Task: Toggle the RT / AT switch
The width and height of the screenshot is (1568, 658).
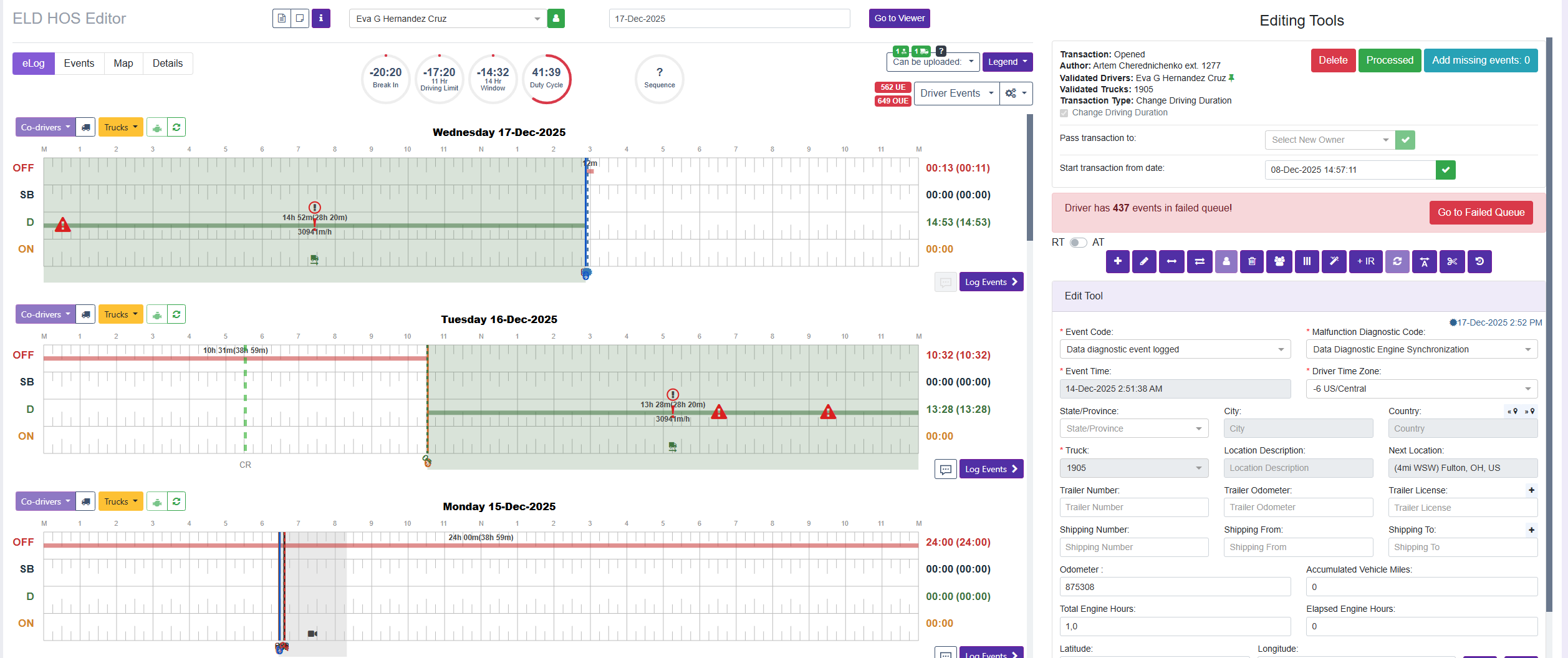Action: coord(1078,243)
